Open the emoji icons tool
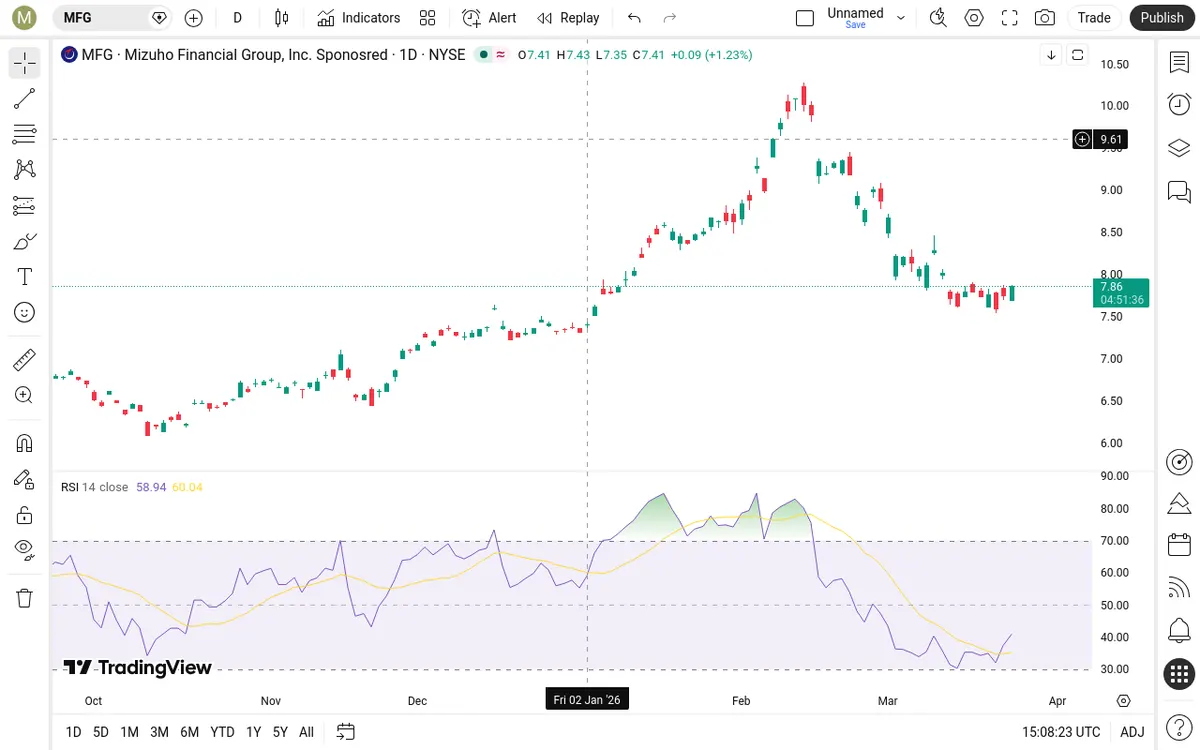The width and height of the screenshot is (1200, 750). click(x=25, y=312)
